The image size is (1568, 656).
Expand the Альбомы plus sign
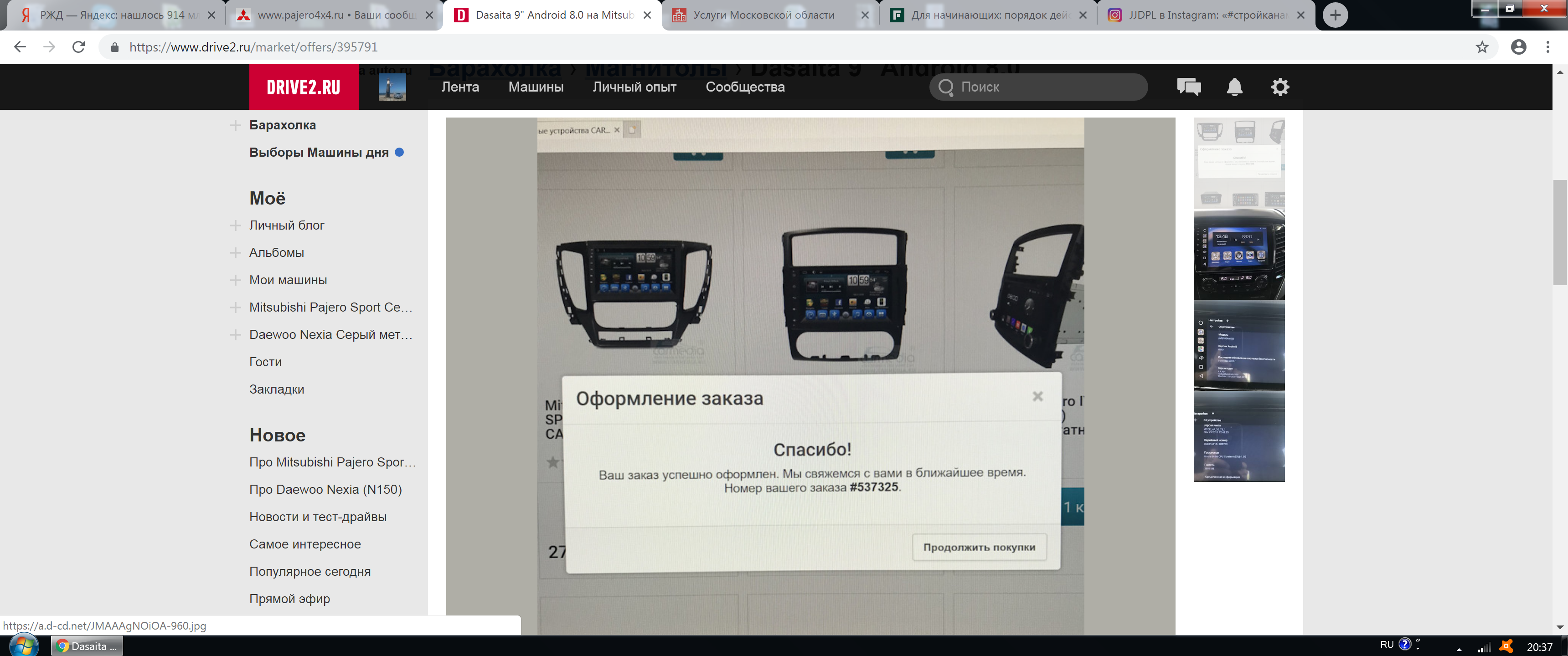[x=236, y=253]
